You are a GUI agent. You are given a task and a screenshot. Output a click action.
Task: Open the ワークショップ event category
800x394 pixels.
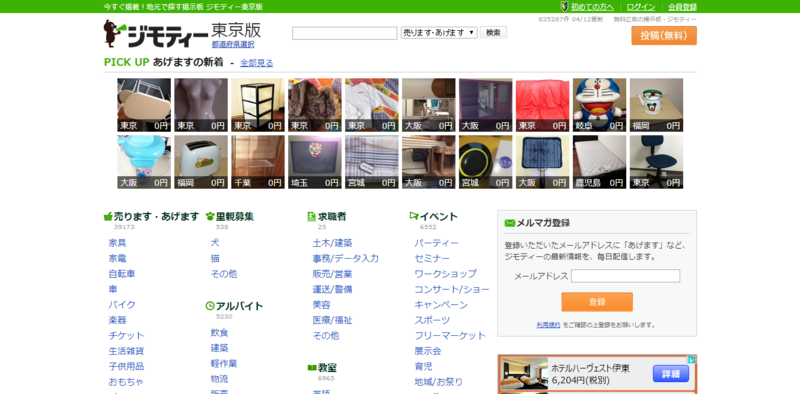(446, 274)
